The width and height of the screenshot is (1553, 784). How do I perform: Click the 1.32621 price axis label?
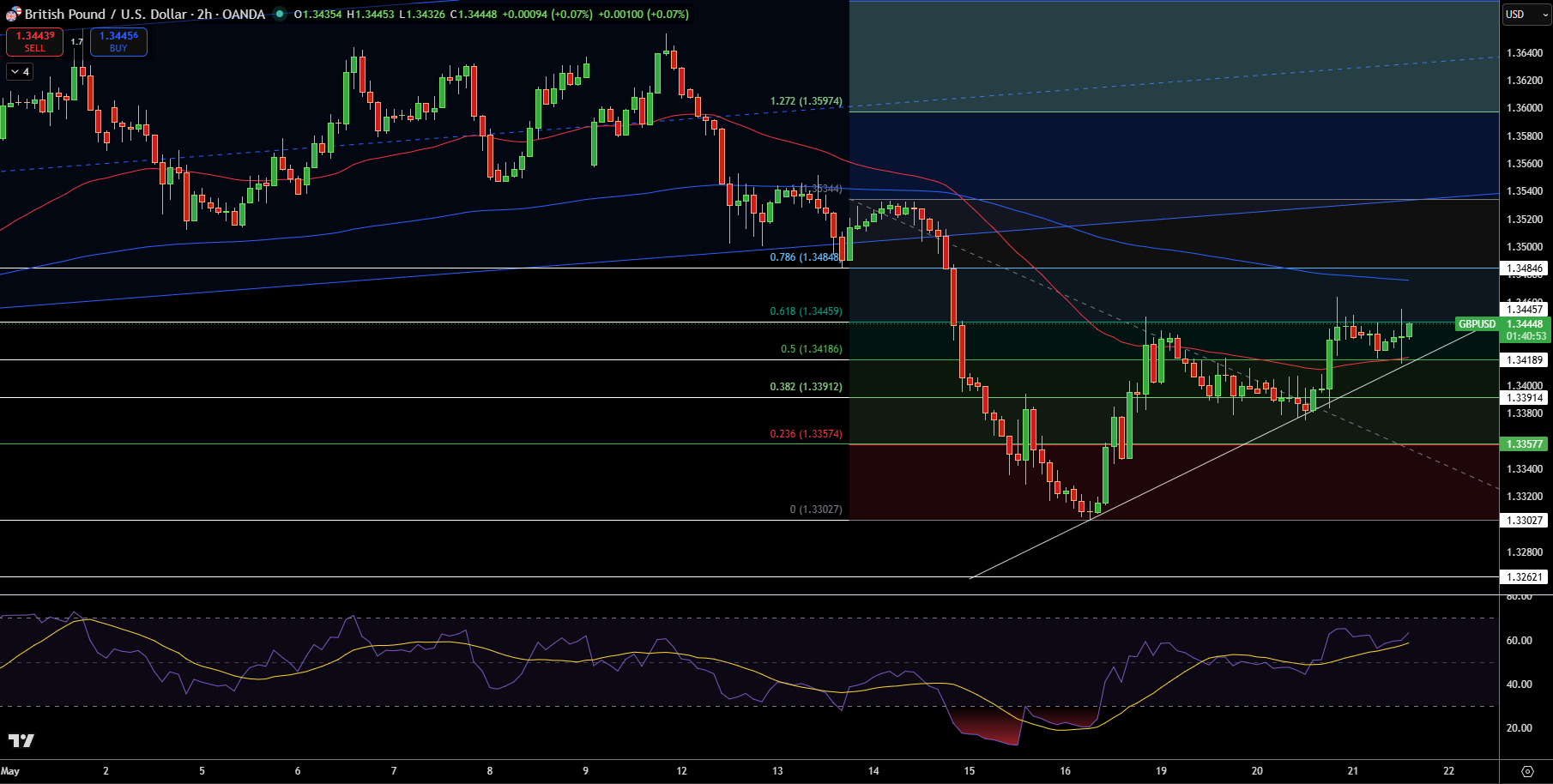1525,577
